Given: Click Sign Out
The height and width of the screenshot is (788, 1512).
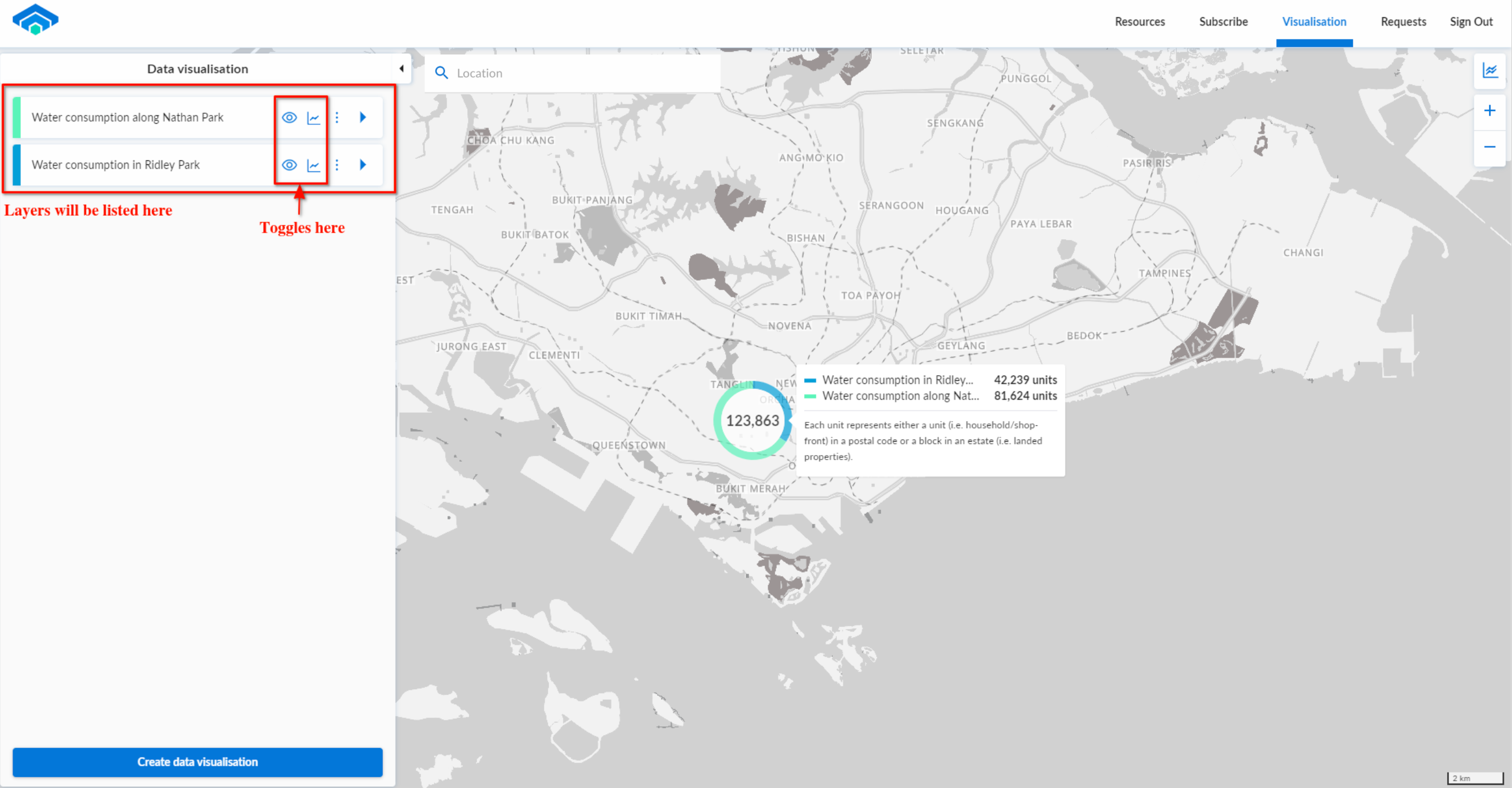Looking at the screenshot, I should (1471, 22).
